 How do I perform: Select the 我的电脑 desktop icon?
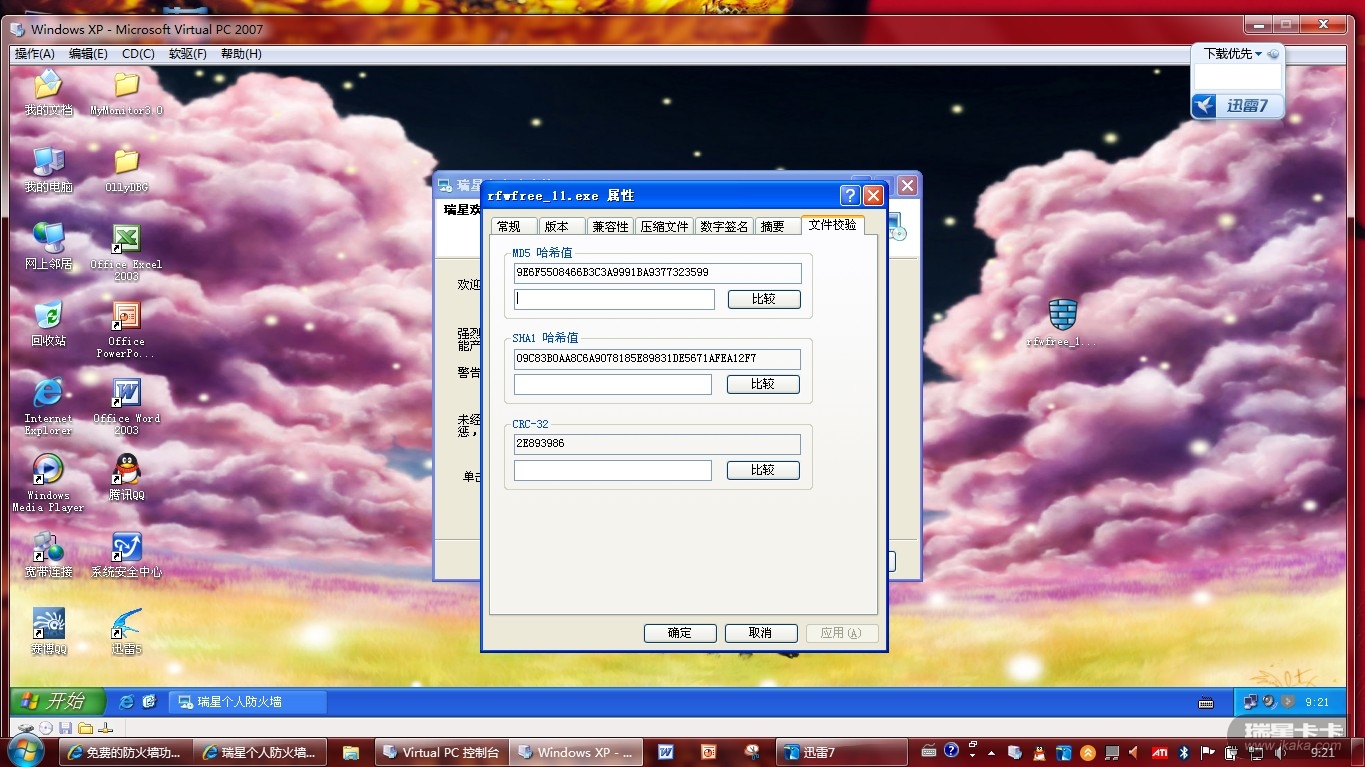(x=48, y=169)
